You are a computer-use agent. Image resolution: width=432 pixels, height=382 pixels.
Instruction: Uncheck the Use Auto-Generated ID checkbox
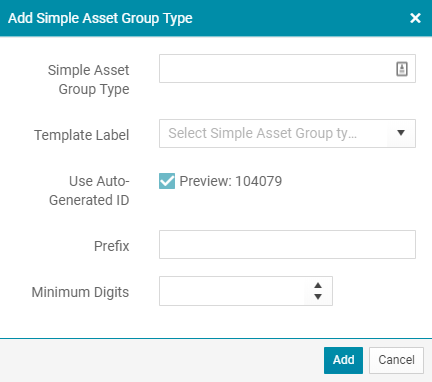167,181
